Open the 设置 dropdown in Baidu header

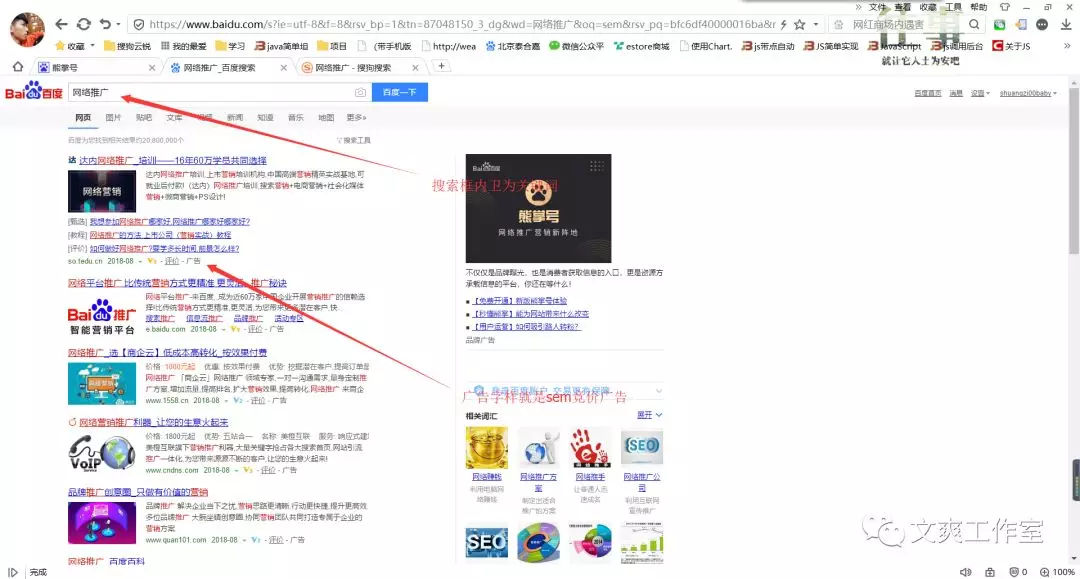(979, 93)
